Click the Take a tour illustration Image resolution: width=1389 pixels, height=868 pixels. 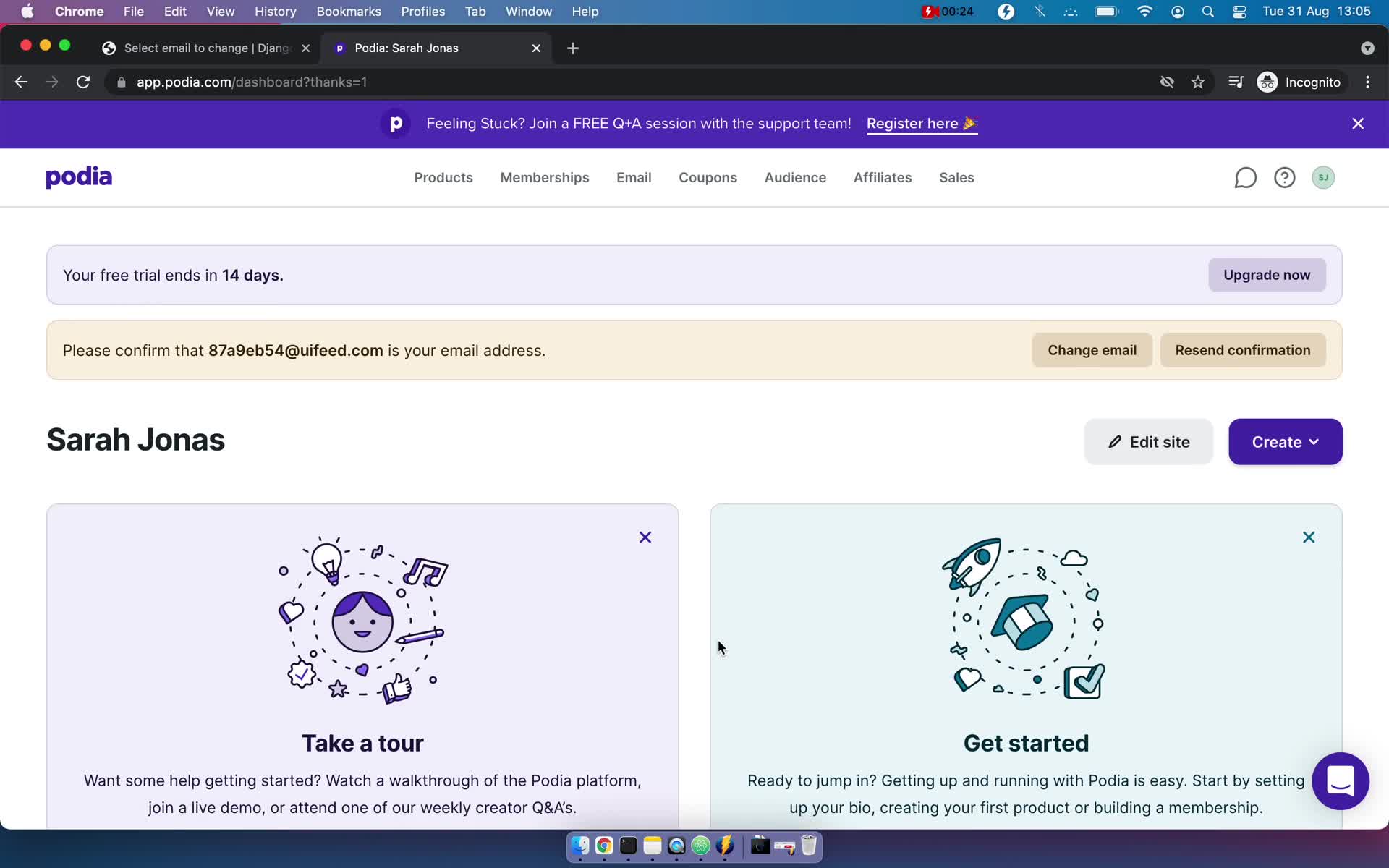[x=362, y=620]
